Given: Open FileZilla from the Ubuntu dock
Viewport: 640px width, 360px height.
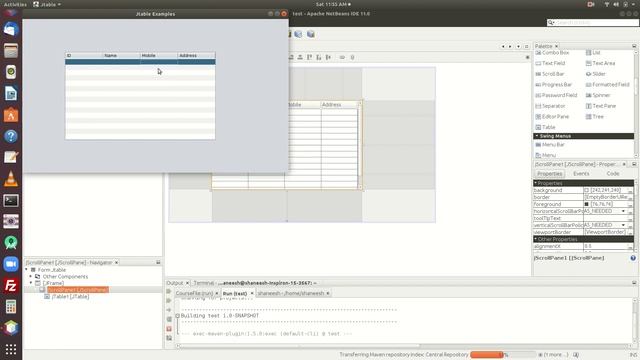Looking at the screenshot, I should pyautogui.click(x=11, y=285).
